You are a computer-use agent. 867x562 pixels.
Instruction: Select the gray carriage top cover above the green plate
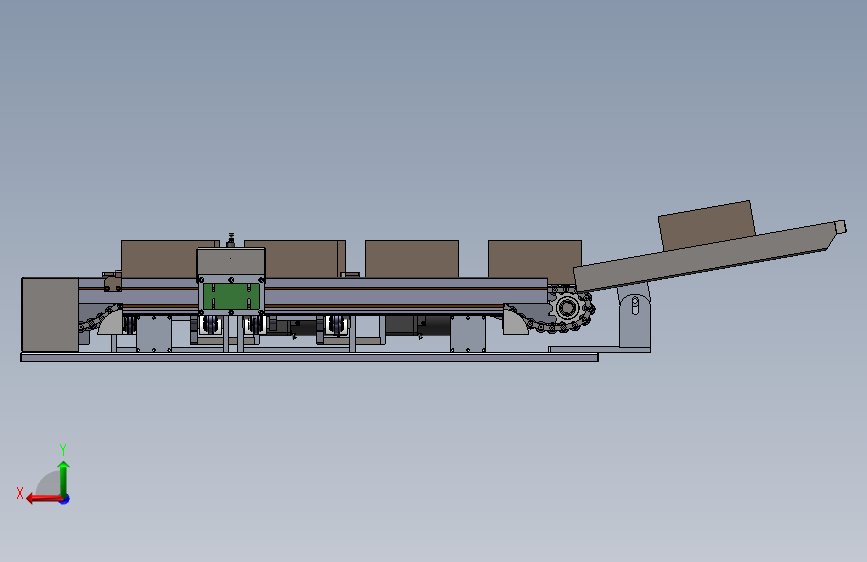(x=231, y=261)
